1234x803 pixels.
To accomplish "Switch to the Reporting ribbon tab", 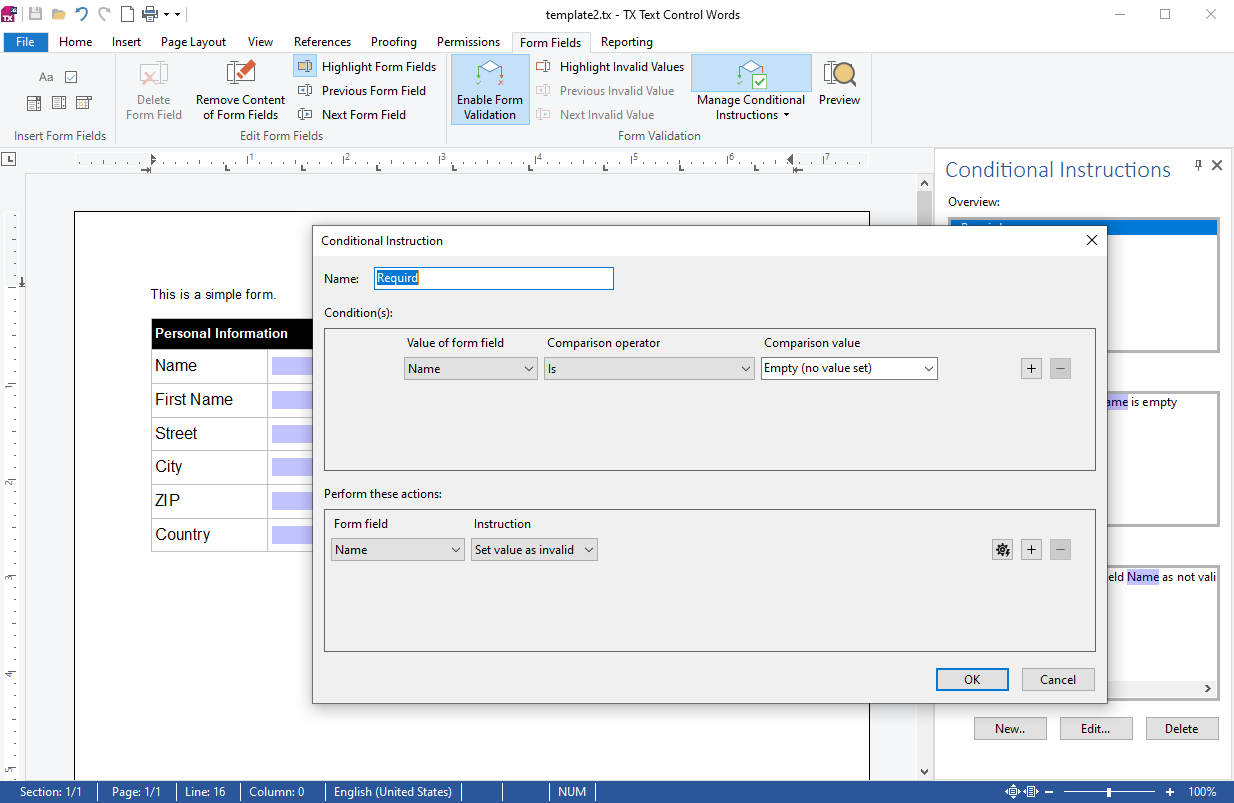I will tap(627, 42).
